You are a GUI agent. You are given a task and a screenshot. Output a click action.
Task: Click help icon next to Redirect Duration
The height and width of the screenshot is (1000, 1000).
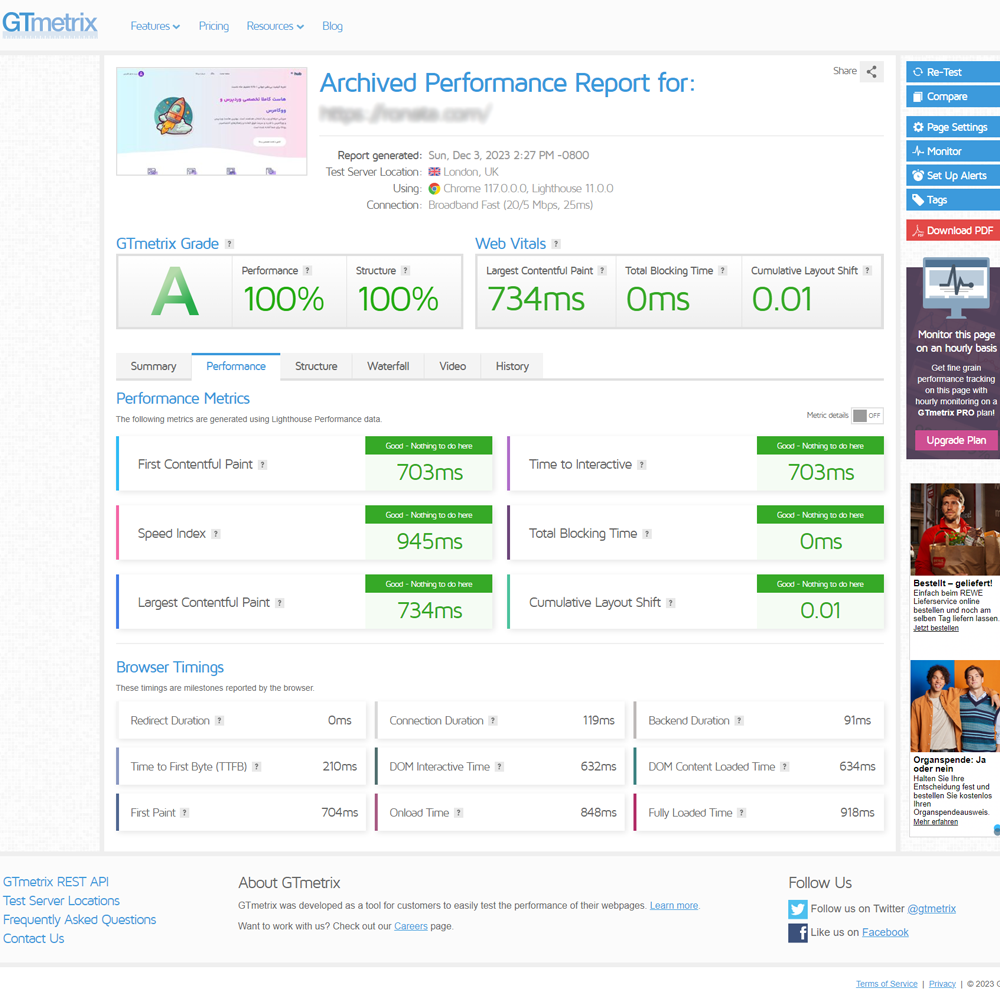coord(219,721)
